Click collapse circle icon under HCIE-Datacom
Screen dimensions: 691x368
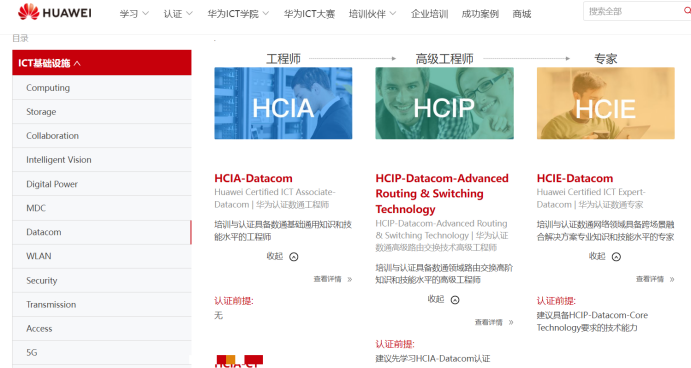[616, 256]
